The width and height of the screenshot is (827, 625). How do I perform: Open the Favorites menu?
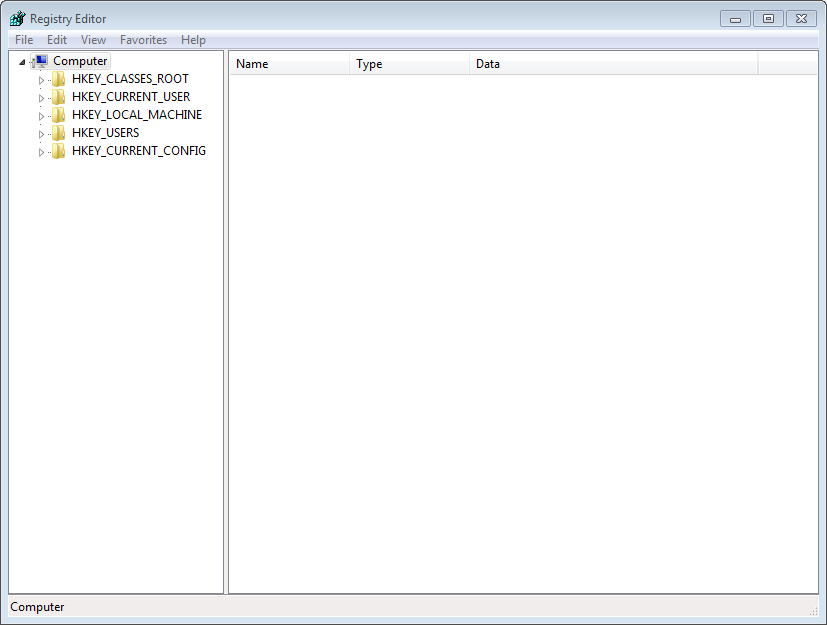click(143, 40)
